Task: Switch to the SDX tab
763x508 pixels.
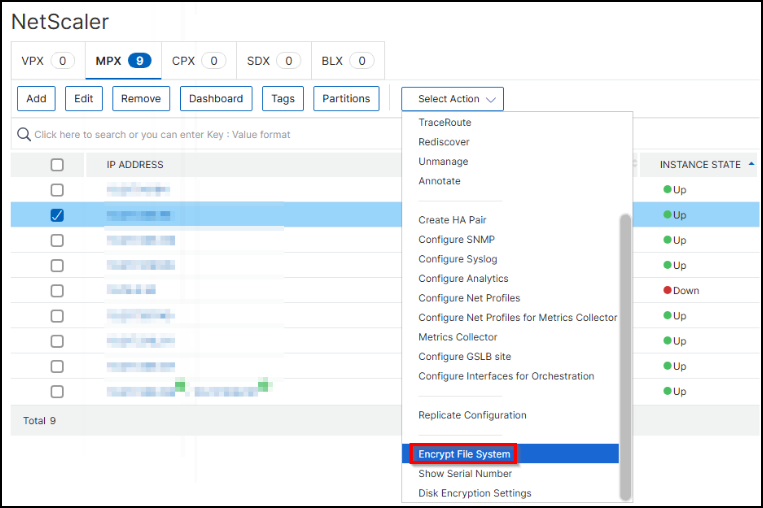Action: [x=273, y=61]
